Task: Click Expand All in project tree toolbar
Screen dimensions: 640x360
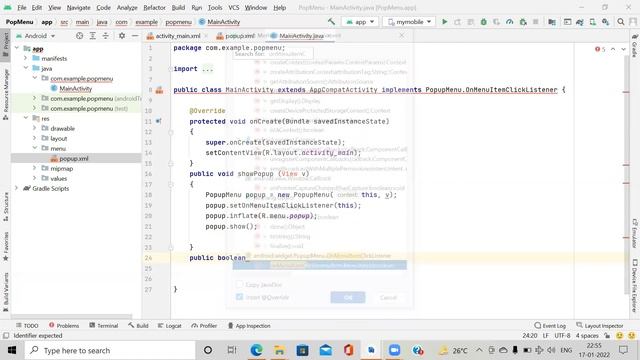Action: click(x=93, y=36)
